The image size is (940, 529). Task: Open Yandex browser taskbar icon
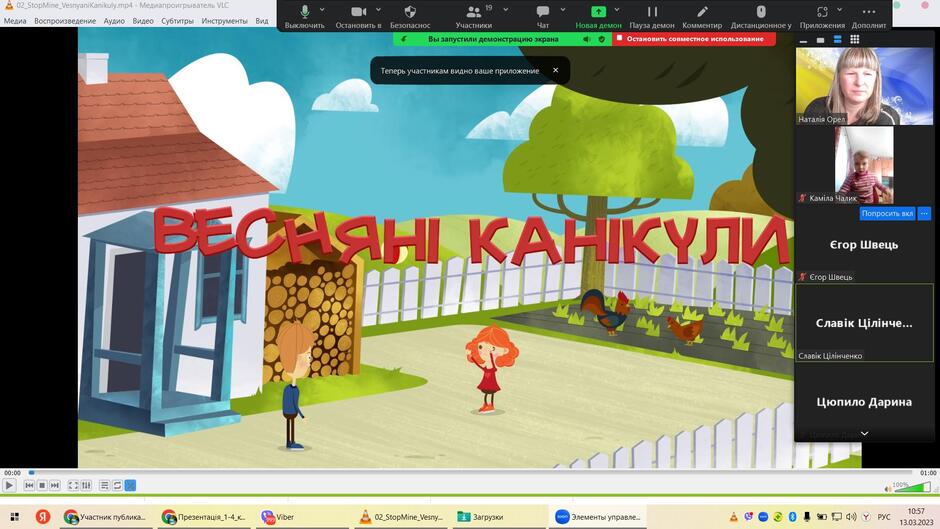[43, 516]
